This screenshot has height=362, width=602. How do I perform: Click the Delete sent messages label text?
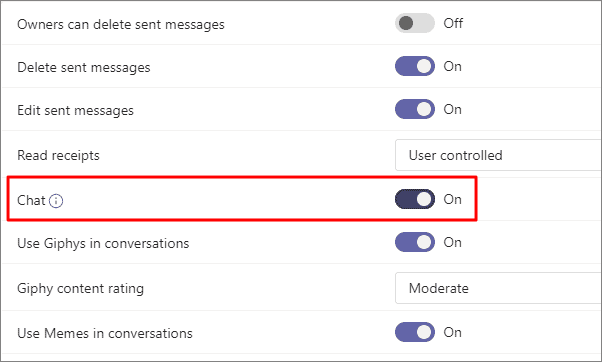[x=84, y=68]
